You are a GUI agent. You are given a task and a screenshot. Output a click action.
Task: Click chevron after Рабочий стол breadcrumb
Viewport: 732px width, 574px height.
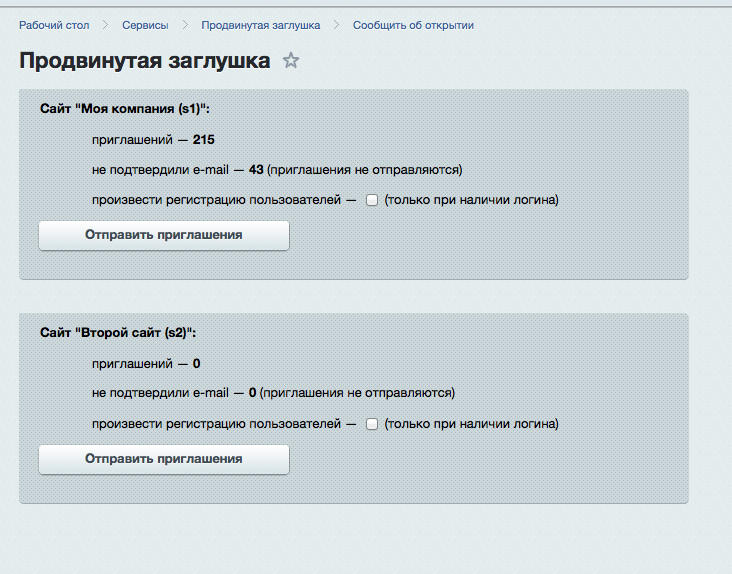(x=106, y=25)
